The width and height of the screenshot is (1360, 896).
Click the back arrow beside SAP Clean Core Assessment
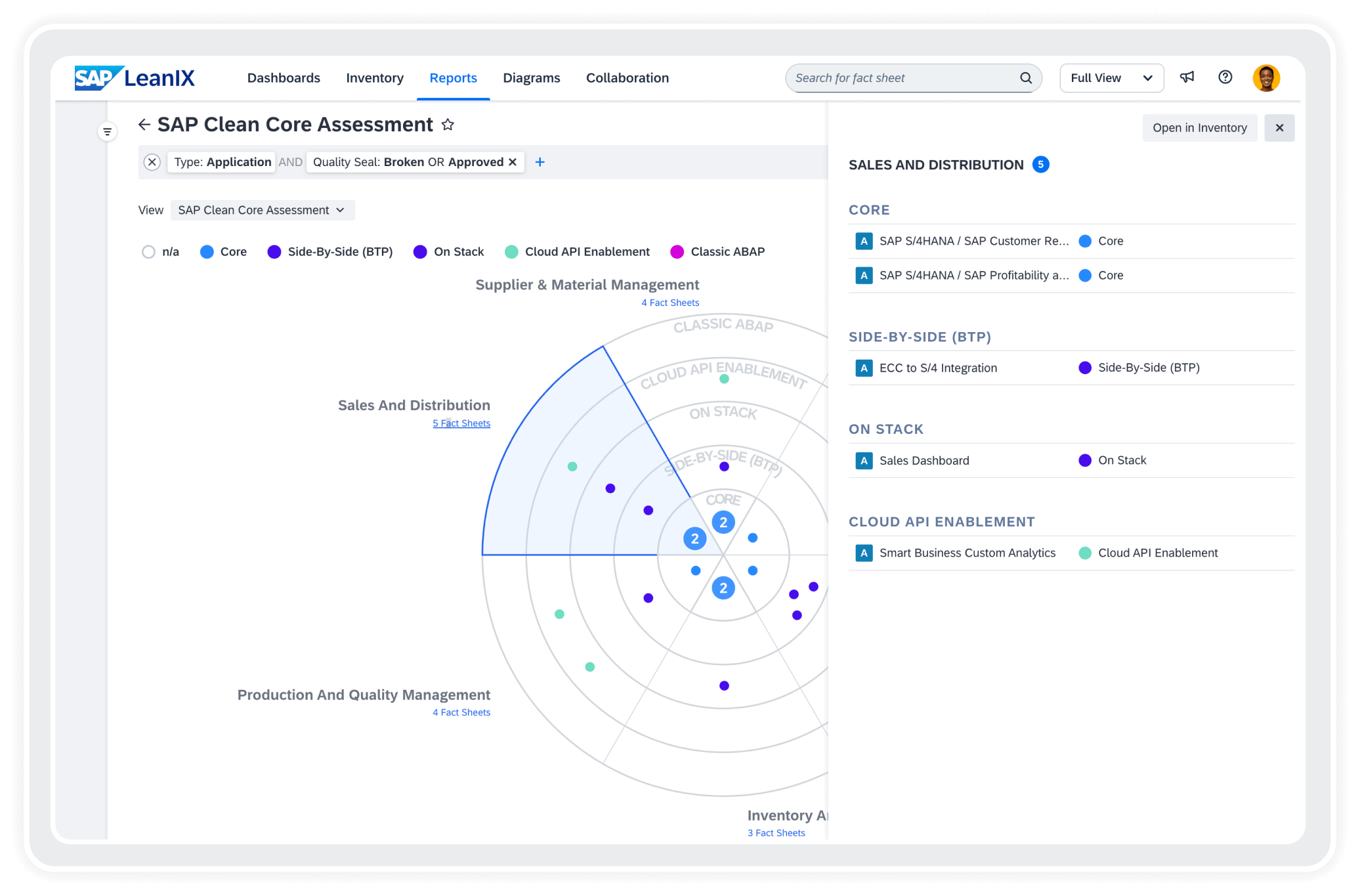144,124
